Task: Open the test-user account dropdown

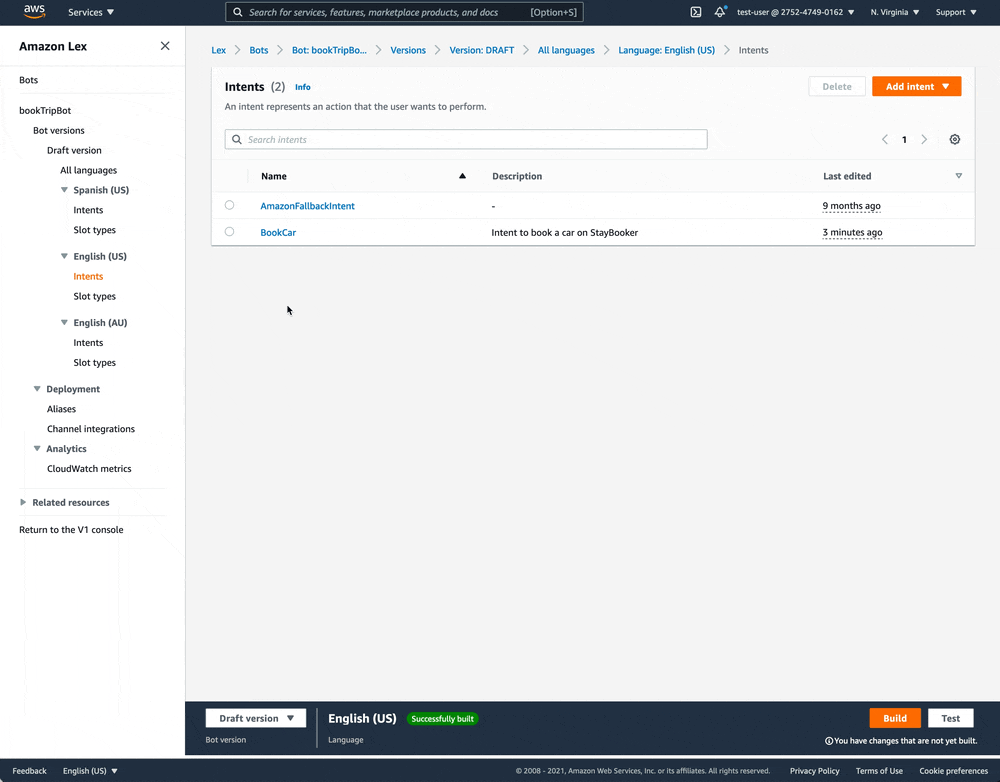Action: tap(795, 12)
